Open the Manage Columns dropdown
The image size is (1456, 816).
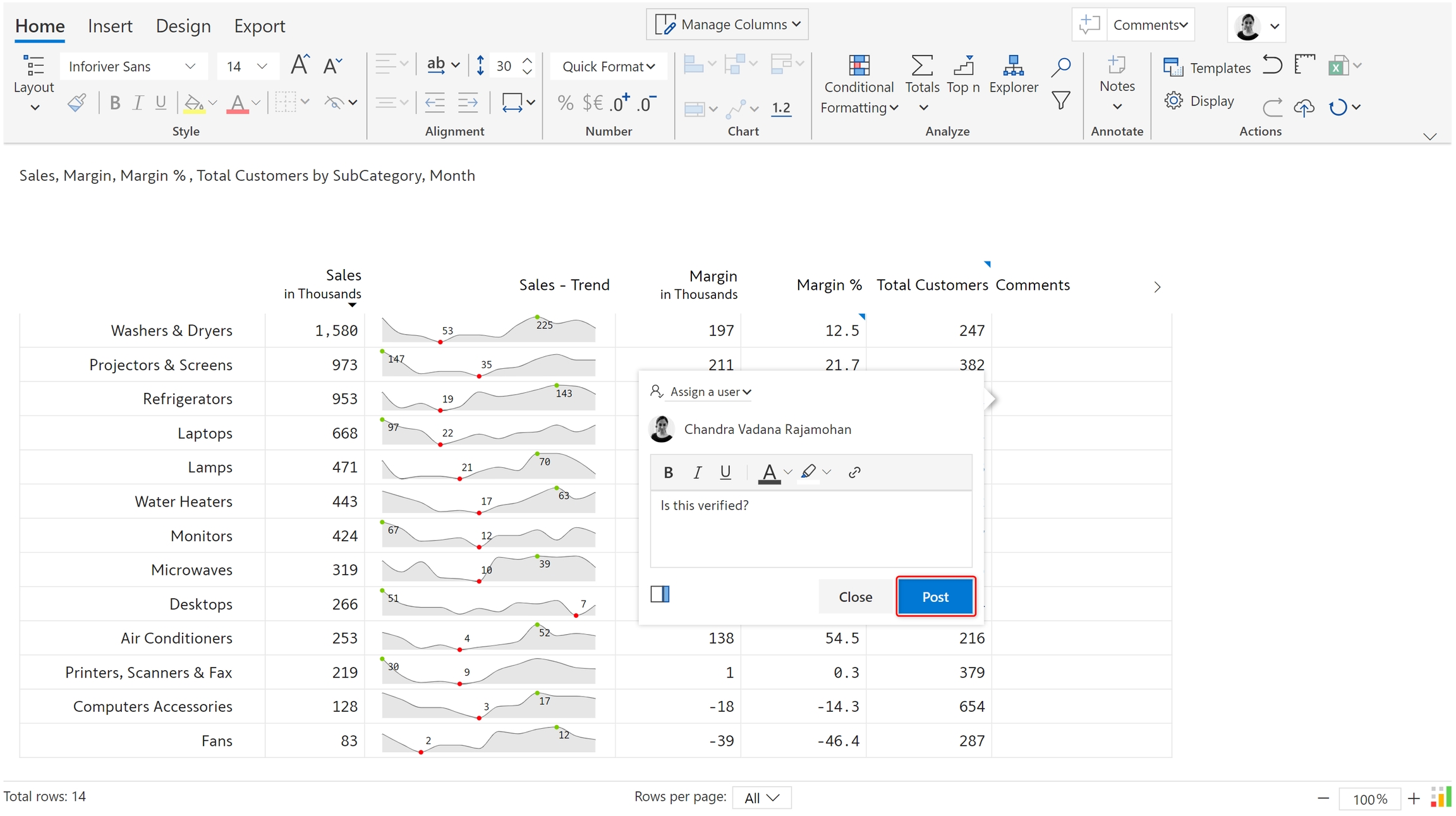click(x=727, y=25)
